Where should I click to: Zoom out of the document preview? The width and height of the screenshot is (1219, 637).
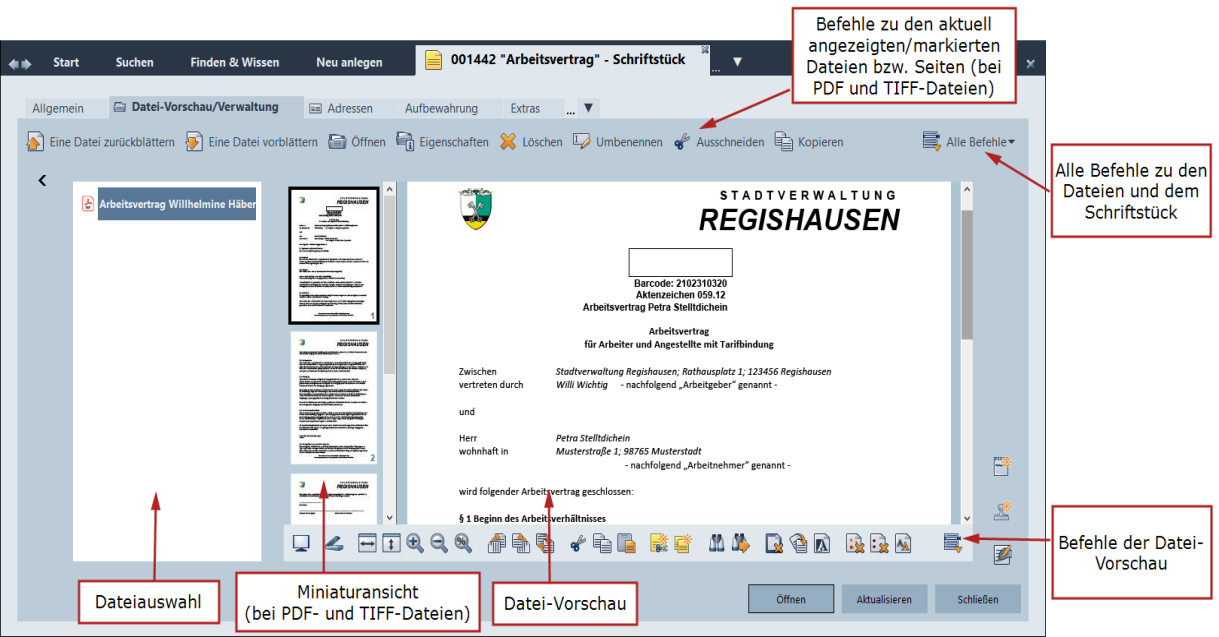click(x=438, y=544)
